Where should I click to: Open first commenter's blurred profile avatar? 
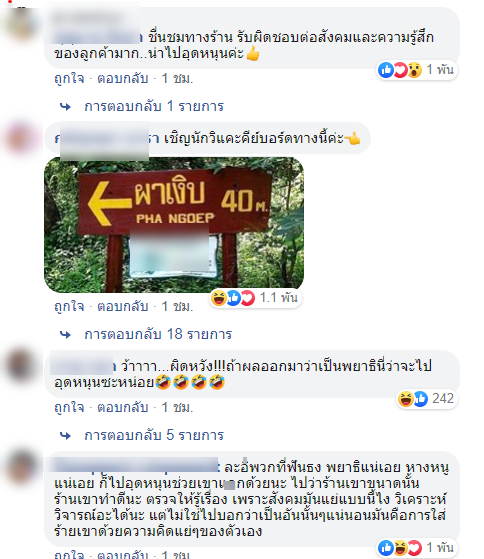22,24
